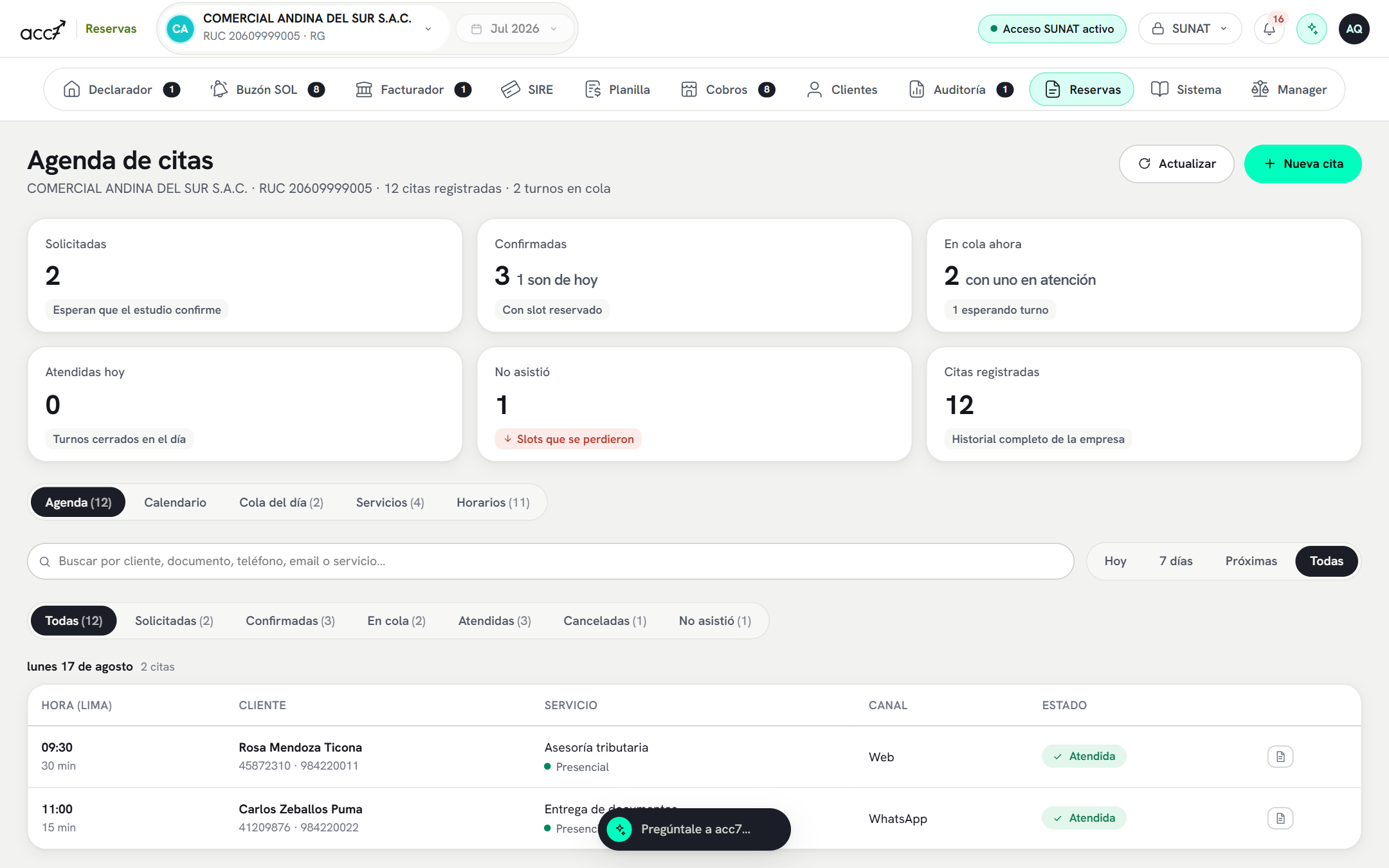Click the Acceso SUNAT activo badge
The height and width of the screenshot is (868, 1389).
[x=1052, y=29]
